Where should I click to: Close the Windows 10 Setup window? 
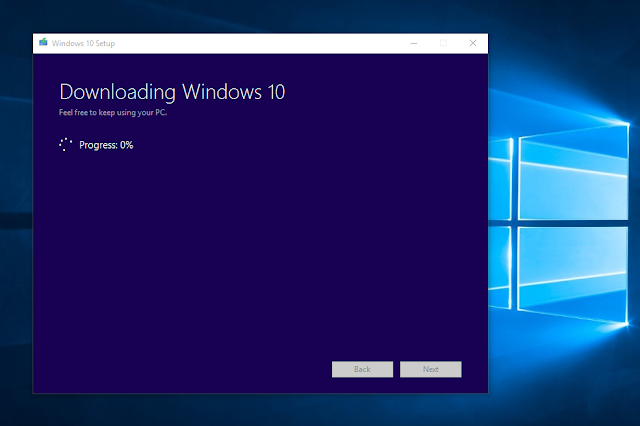pyautogui.click(x=473, y=43)
